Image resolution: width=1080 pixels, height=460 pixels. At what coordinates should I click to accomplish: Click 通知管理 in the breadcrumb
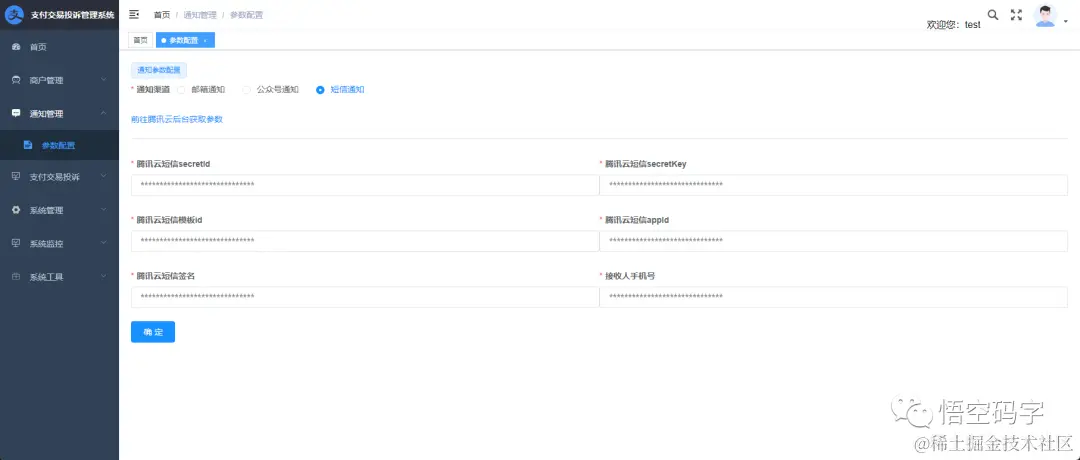200,14
